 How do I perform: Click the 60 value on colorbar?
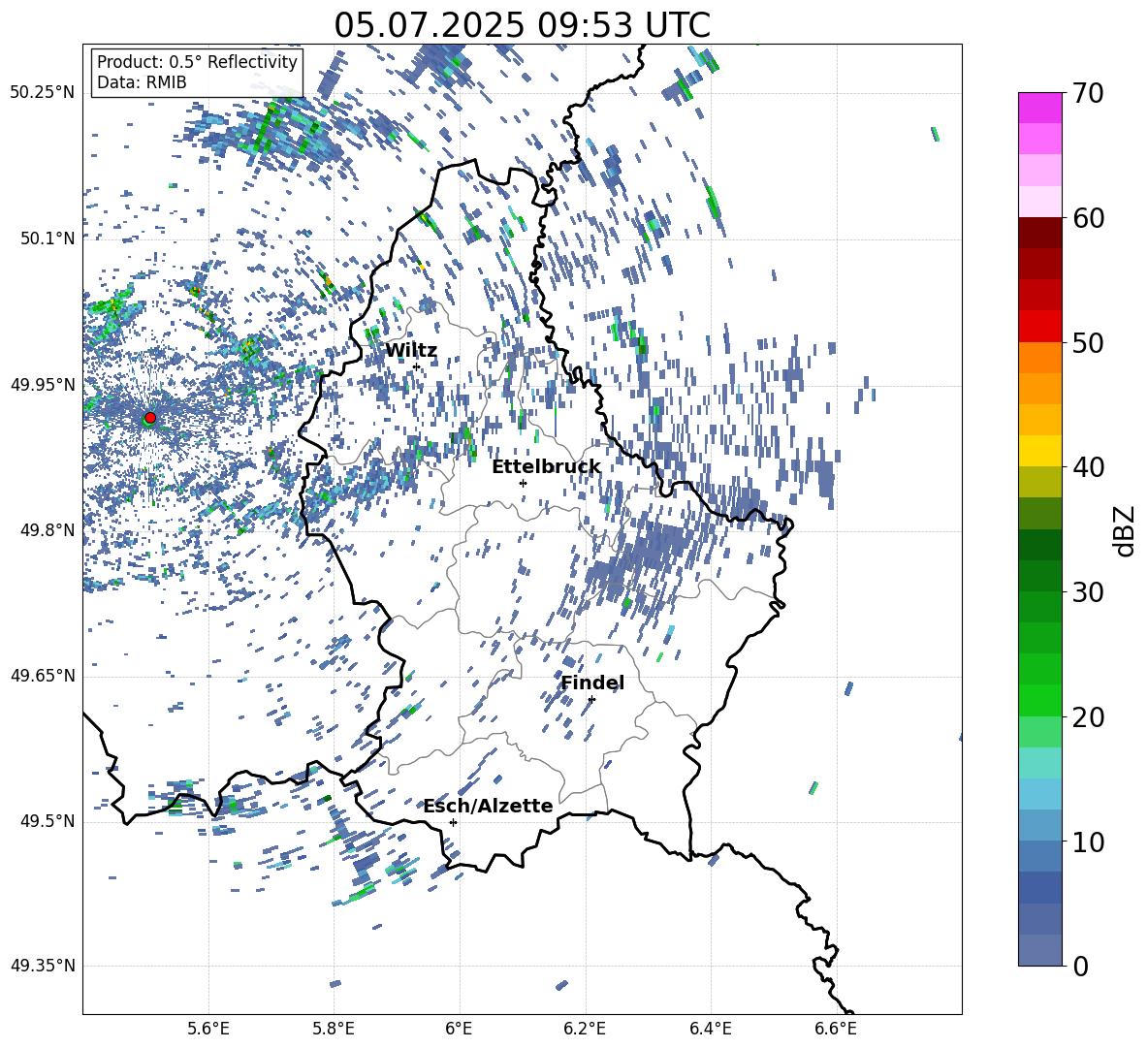click(1088, 218)
